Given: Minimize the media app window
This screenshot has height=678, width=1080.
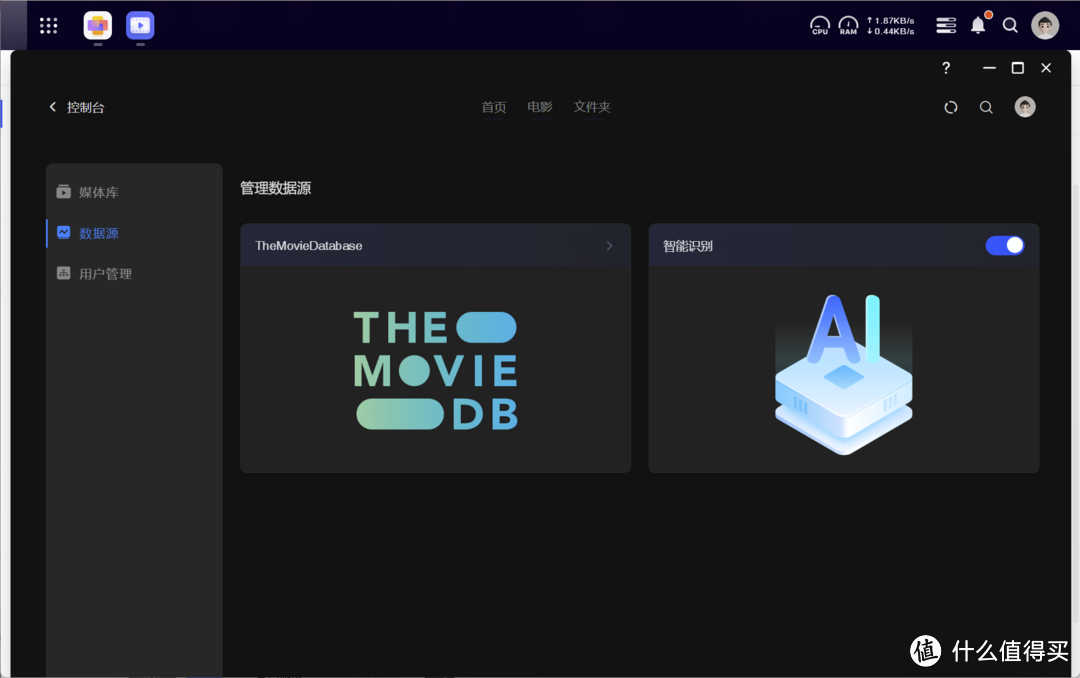Looking at the screenshot, I should coord(989,68).
